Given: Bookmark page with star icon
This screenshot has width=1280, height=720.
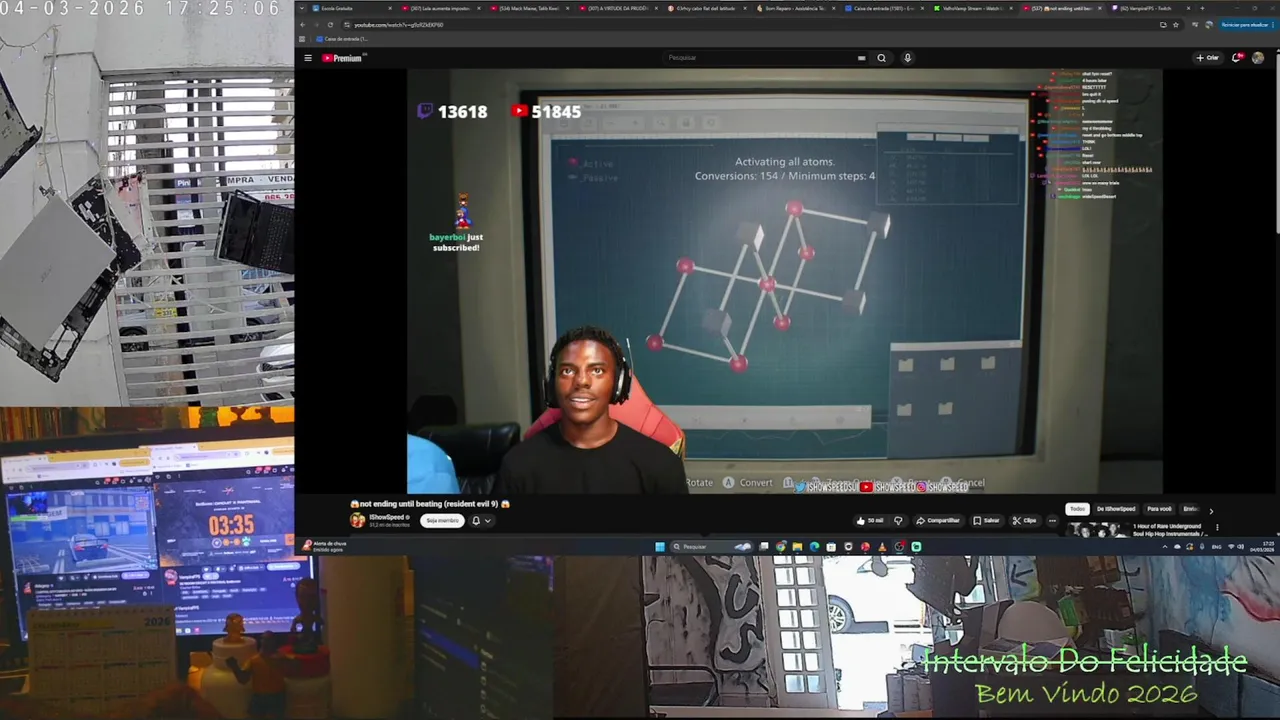Looking at the screenshot, I should tap(1176, 25).
